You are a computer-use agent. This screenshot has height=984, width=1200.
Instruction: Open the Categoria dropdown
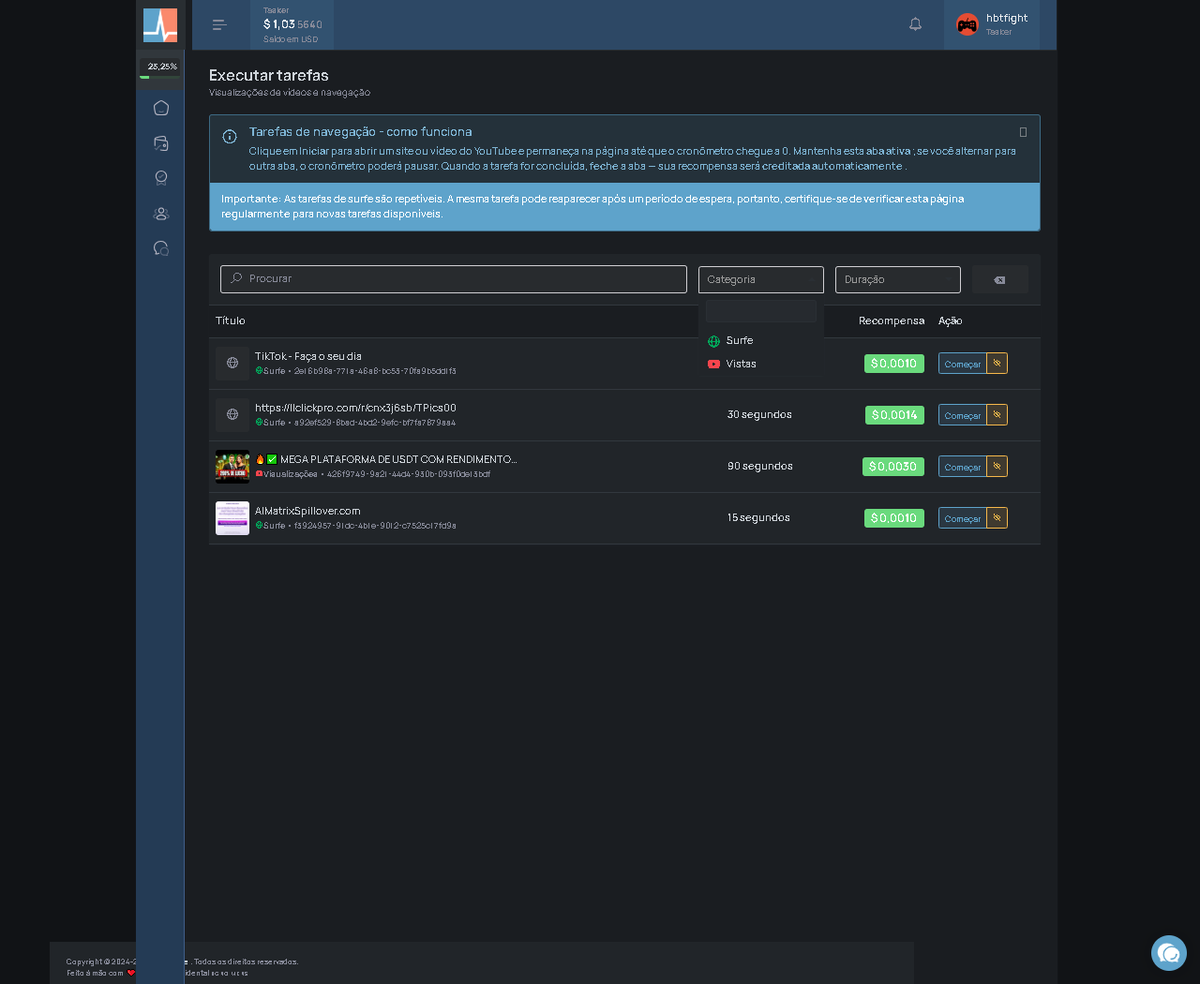(x=761, y=280)
